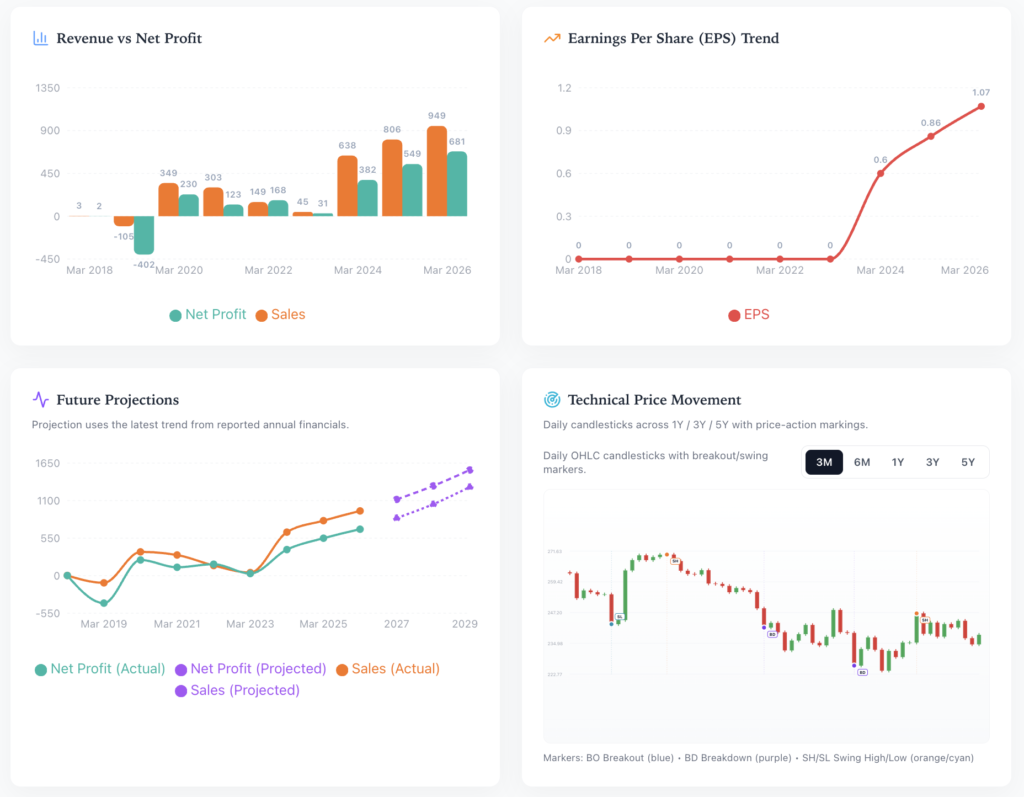Click the last BD breakdown marker on the chart
The width and height of the screenshot is (1024, 797).
pyautogui.click(x=862, y=672)
